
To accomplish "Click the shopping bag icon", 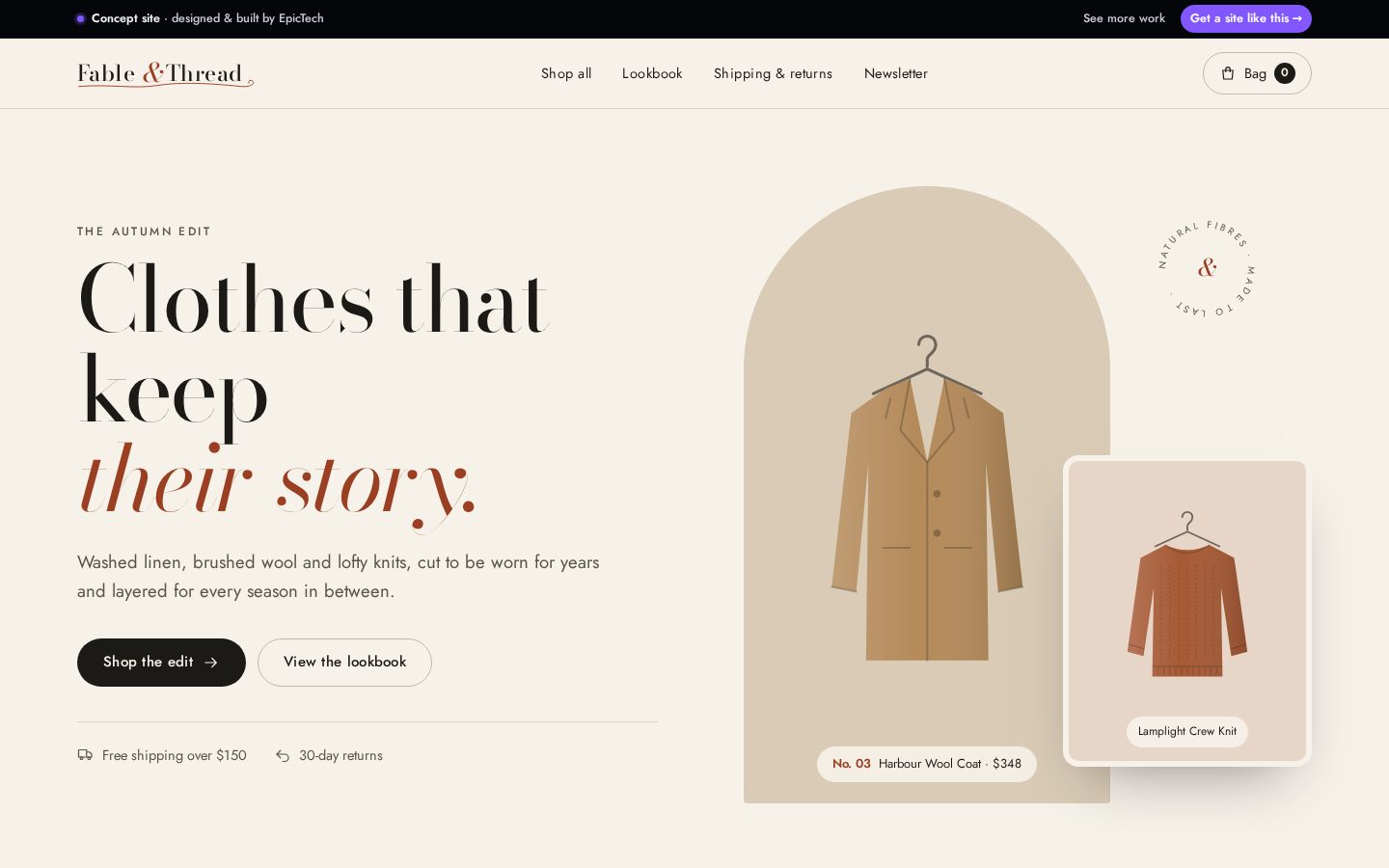I will 1228,73.
